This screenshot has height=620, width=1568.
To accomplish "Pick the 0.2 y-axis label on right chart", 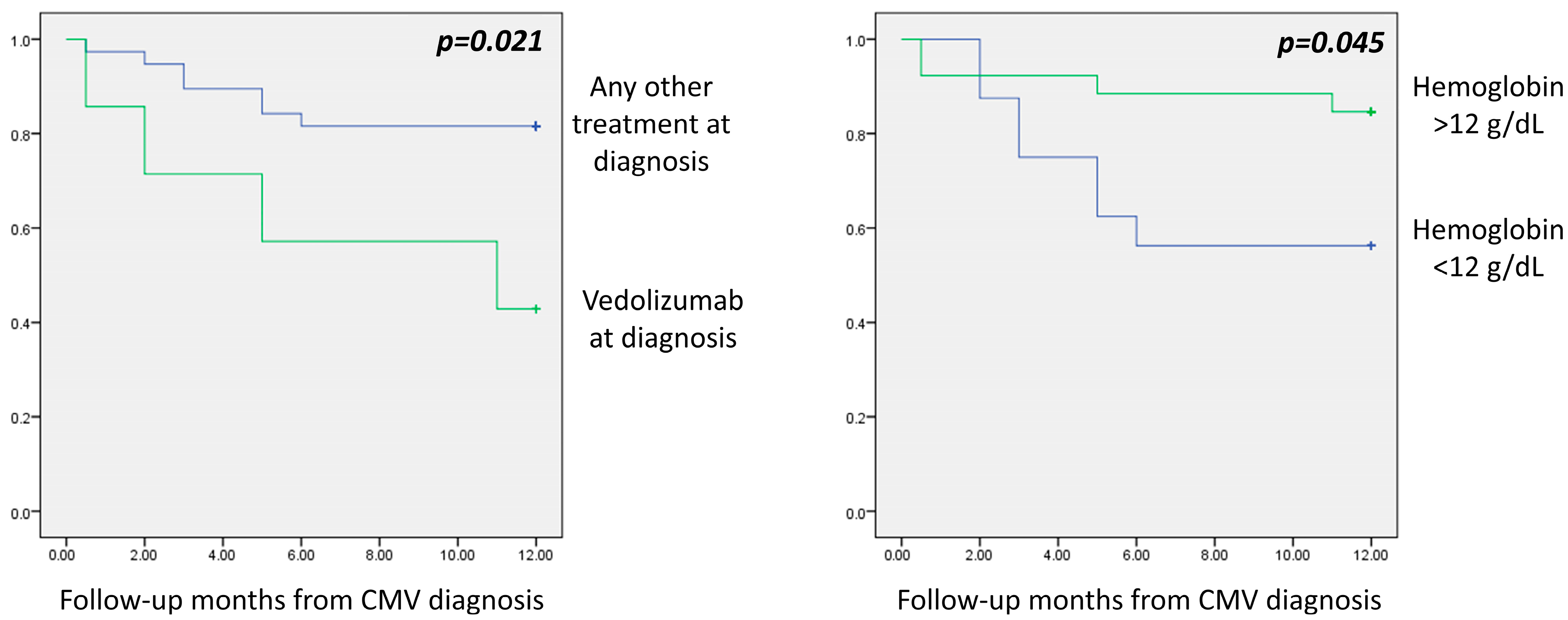I will point(855,419).
